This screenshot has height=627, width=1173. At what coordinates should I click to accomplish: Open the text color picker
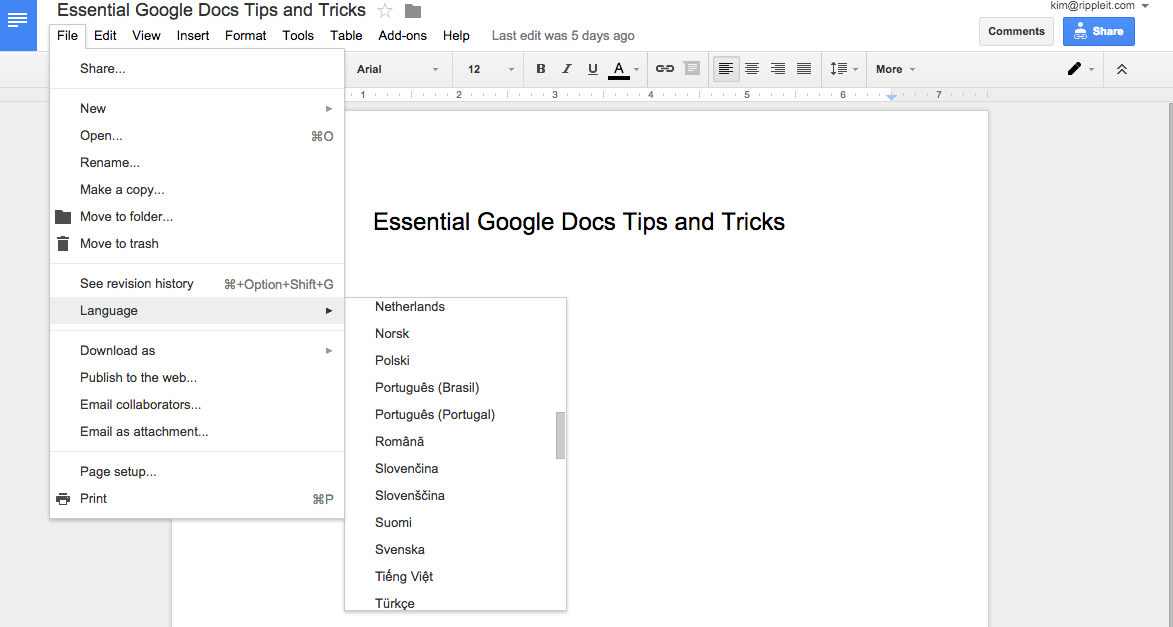click(x=625, y=69)
